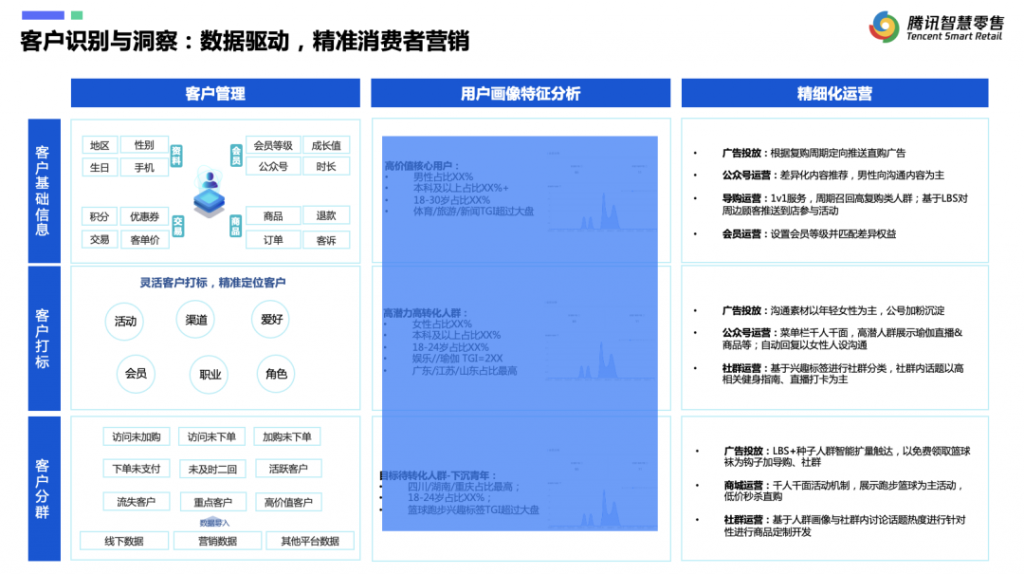Click the 生日 field box
Image resolution: width=1024 pixels, height=574 pixels.
(99, 167)
